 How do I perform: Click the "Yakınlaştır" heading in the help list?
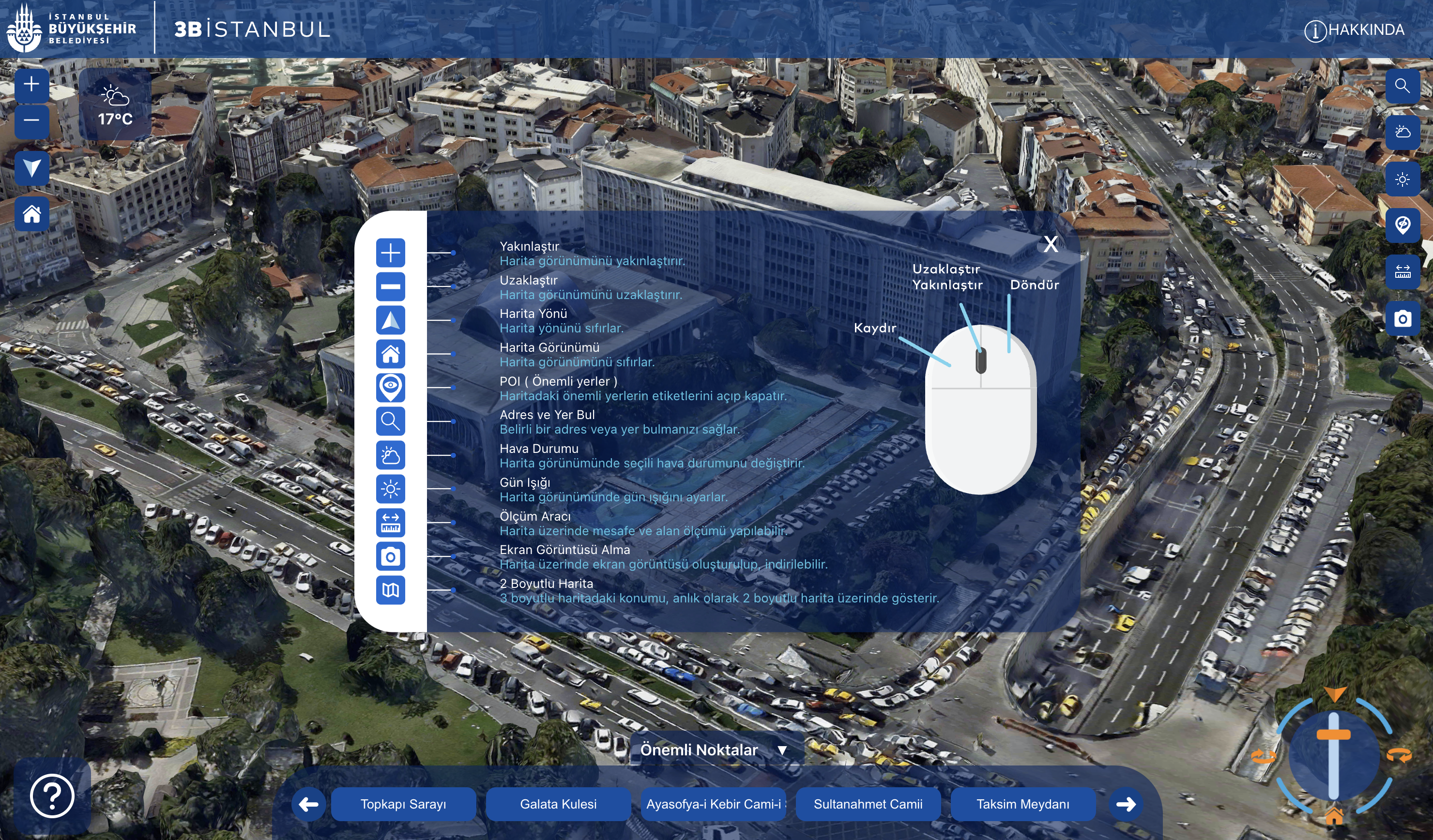[530, 246]
